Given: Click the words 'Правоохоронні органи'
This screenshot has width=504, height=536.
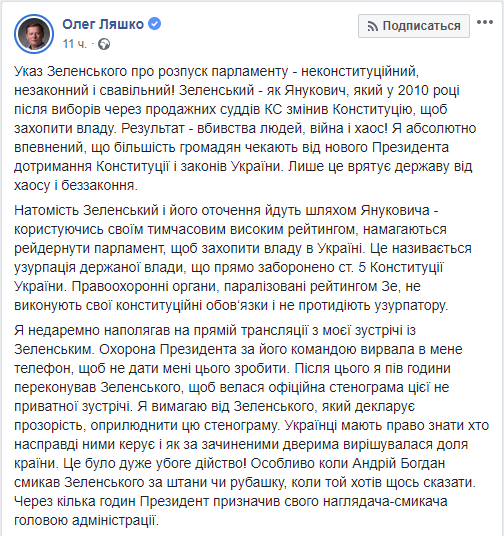Looking at the screenshot, I should (x=144, y=286).
